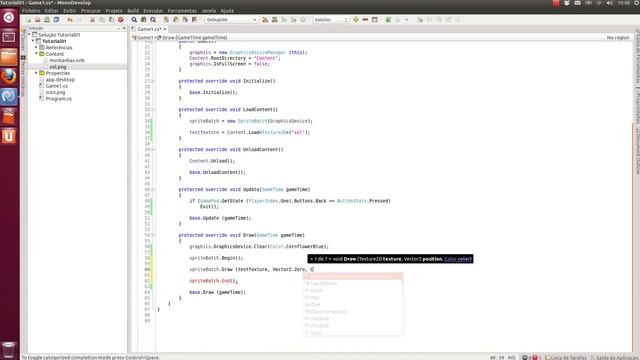Fold the Initialize method at its margin marker
This screenshot has width=640, height=360.
(x=153, y=81)
